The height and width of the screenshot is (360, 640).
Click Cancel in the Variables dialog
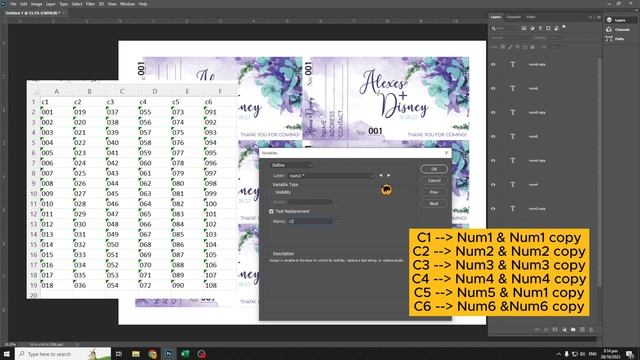(434, 180)
